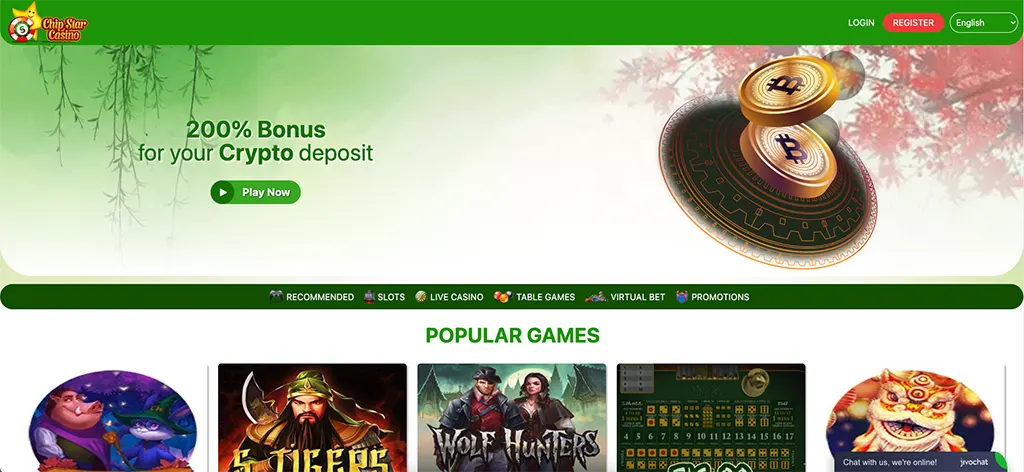Screen dimensions: 1024x472
Task: Open the Wolf Hunters game thumbnail
Action: click(x=512, y=418)
